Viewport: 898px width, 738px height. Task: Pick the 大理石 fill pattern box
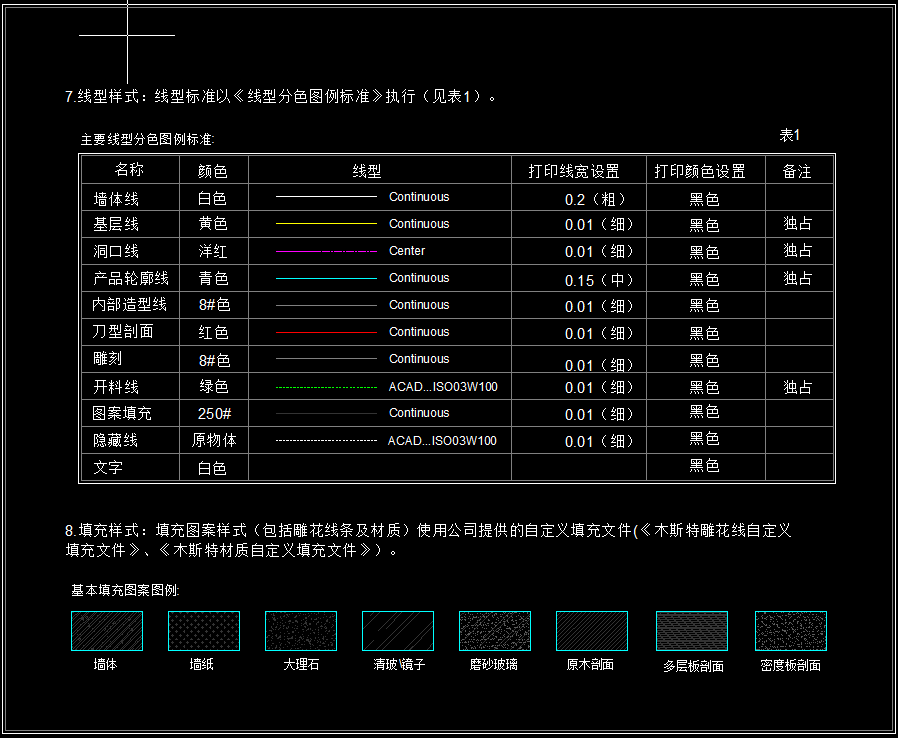pyautogui.click(x=301, y=631)
